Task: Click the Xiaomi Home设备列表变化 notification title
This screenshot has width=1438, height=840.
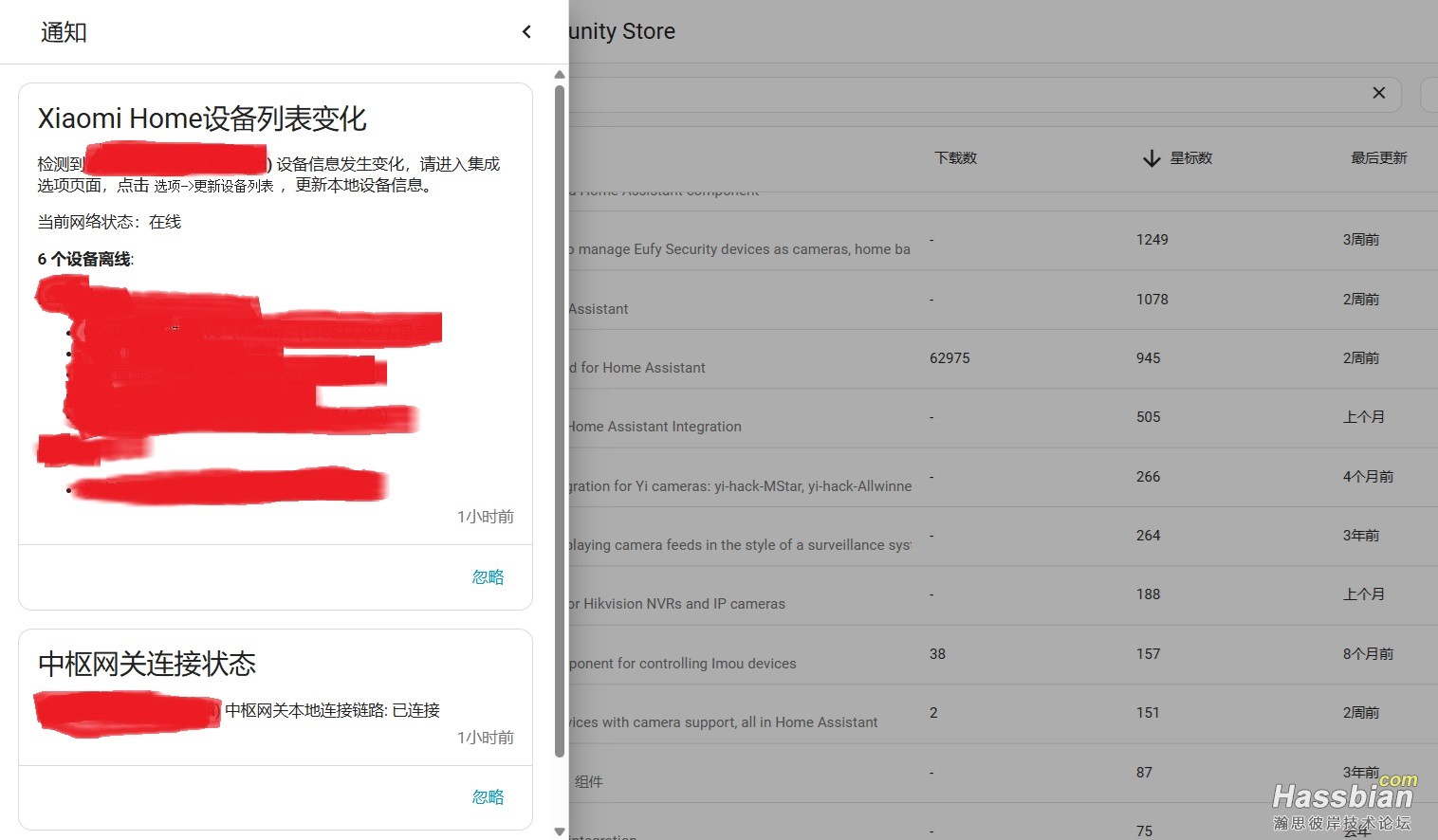Action: coord(202,119)
